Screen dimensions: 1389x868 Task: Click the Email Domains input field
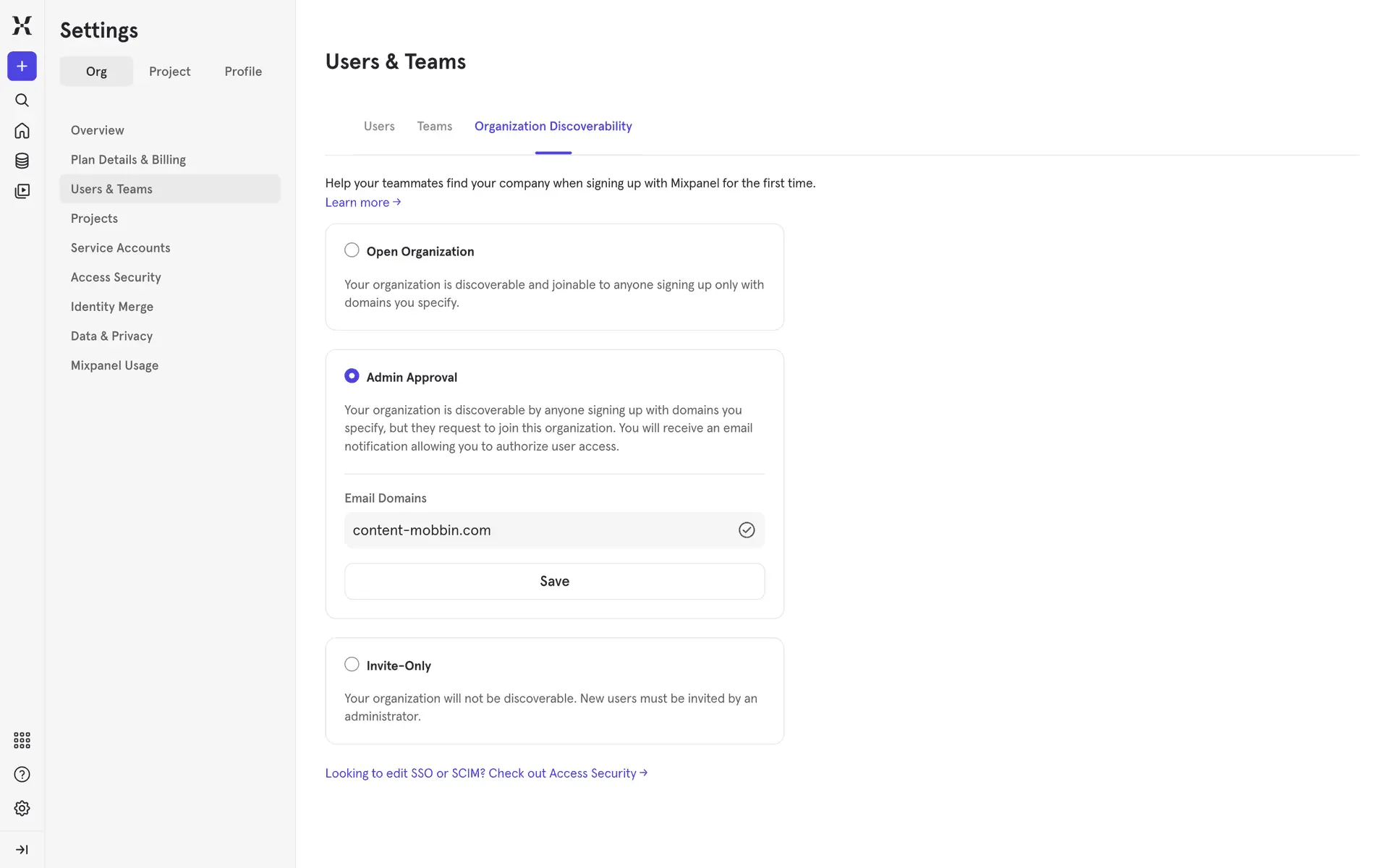(x=539, y=530)
